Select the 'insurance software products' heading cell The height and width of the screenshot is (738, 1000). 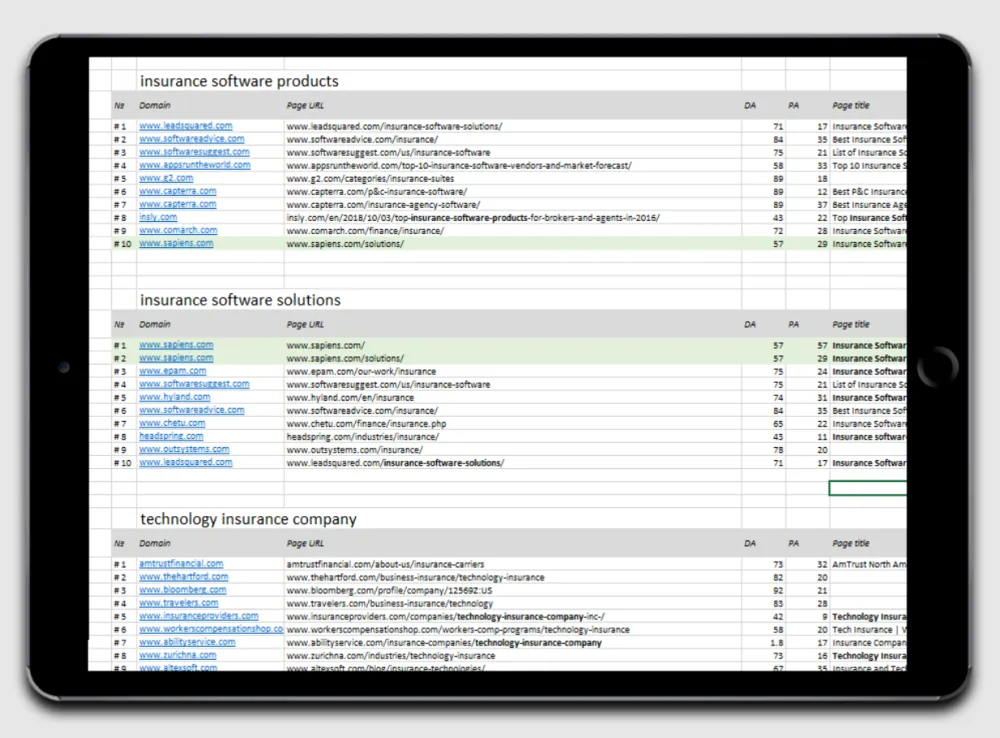pyautogui.click(x=239, y=81)
